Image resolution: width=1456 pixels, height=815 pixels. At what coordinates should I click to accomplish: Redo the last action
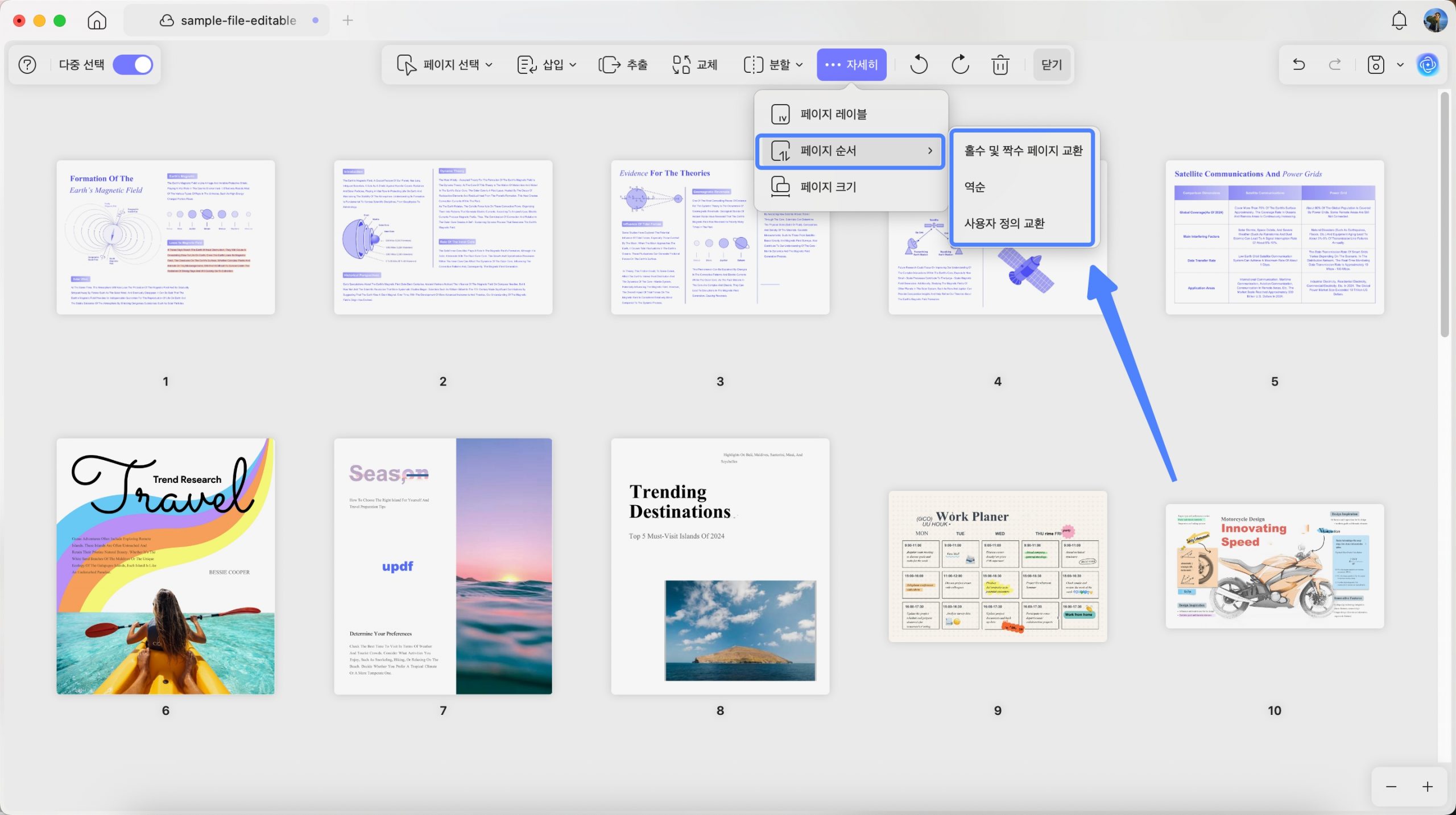tap(1335, 65)
